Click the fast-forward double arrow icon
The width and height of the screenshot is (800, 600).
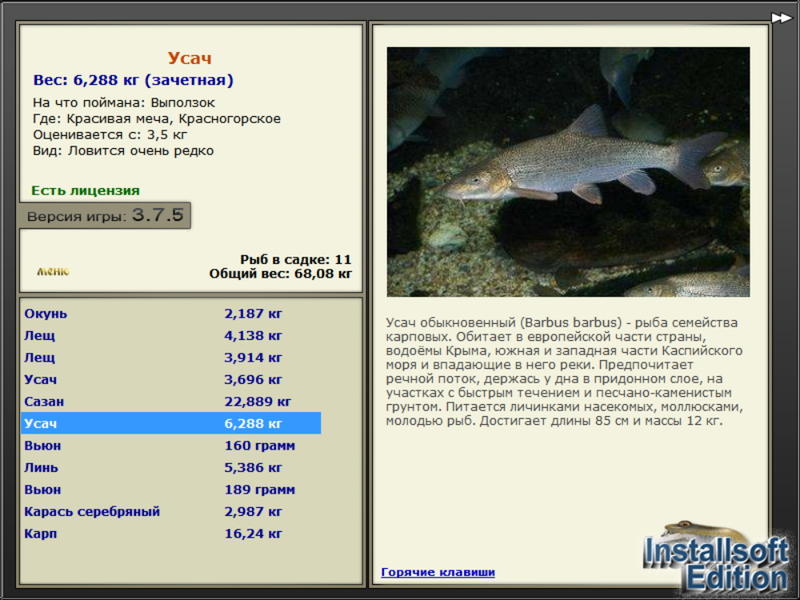pyautogui.click(x=781, y=18)
